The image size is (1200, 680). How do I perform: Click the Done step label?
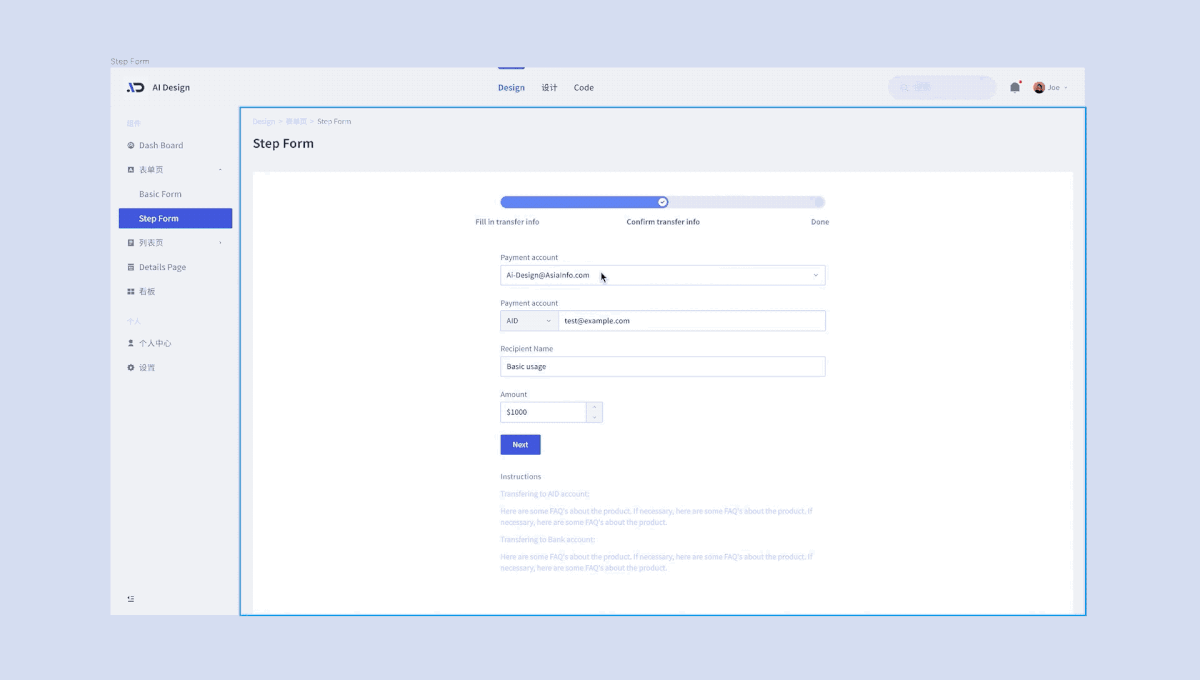pyautogui.click(x=820, y=222)
